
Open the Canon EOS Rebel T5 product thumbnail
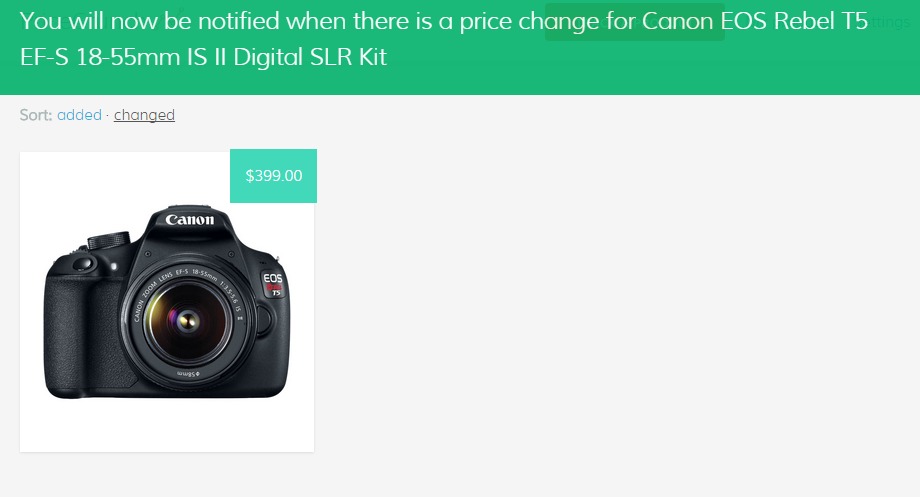[x=167, y=302]
